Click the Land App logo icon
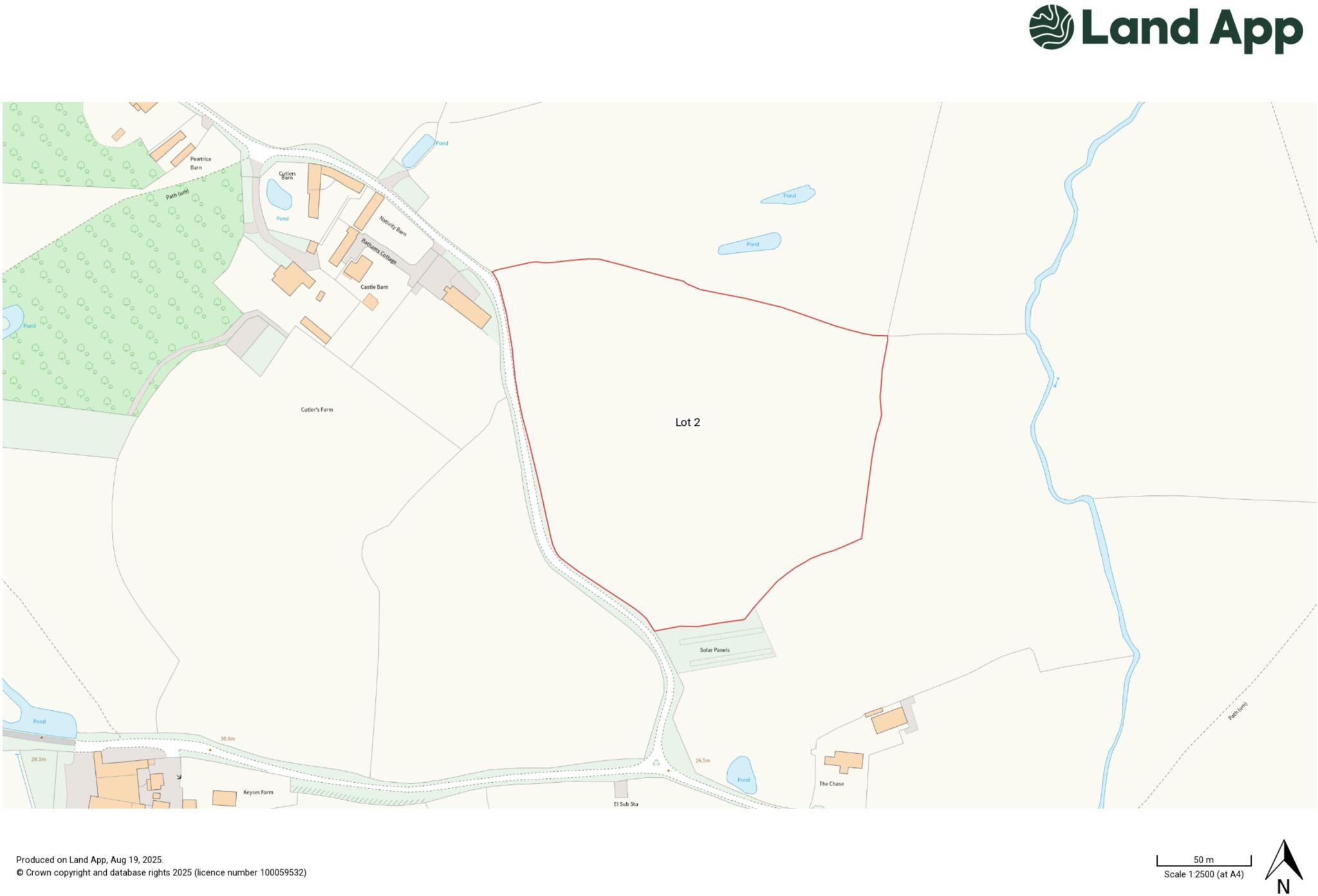The height and width of the screenshot is (896, 1318). (1051, 27)
